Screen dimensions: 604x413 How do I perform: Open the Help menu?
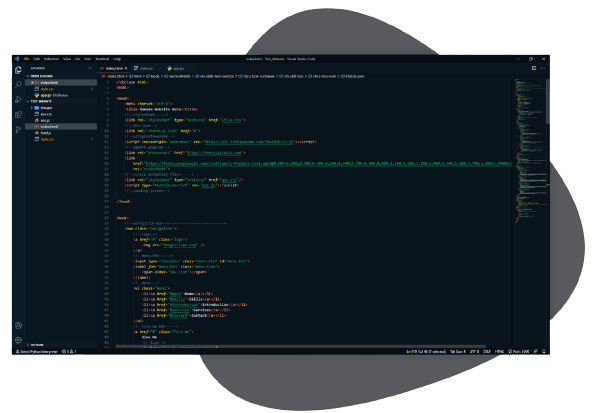[x=117, y=59]
